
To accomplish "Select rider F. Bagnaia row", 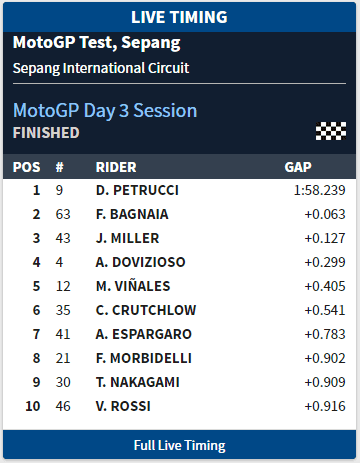I will coord(179,214).
